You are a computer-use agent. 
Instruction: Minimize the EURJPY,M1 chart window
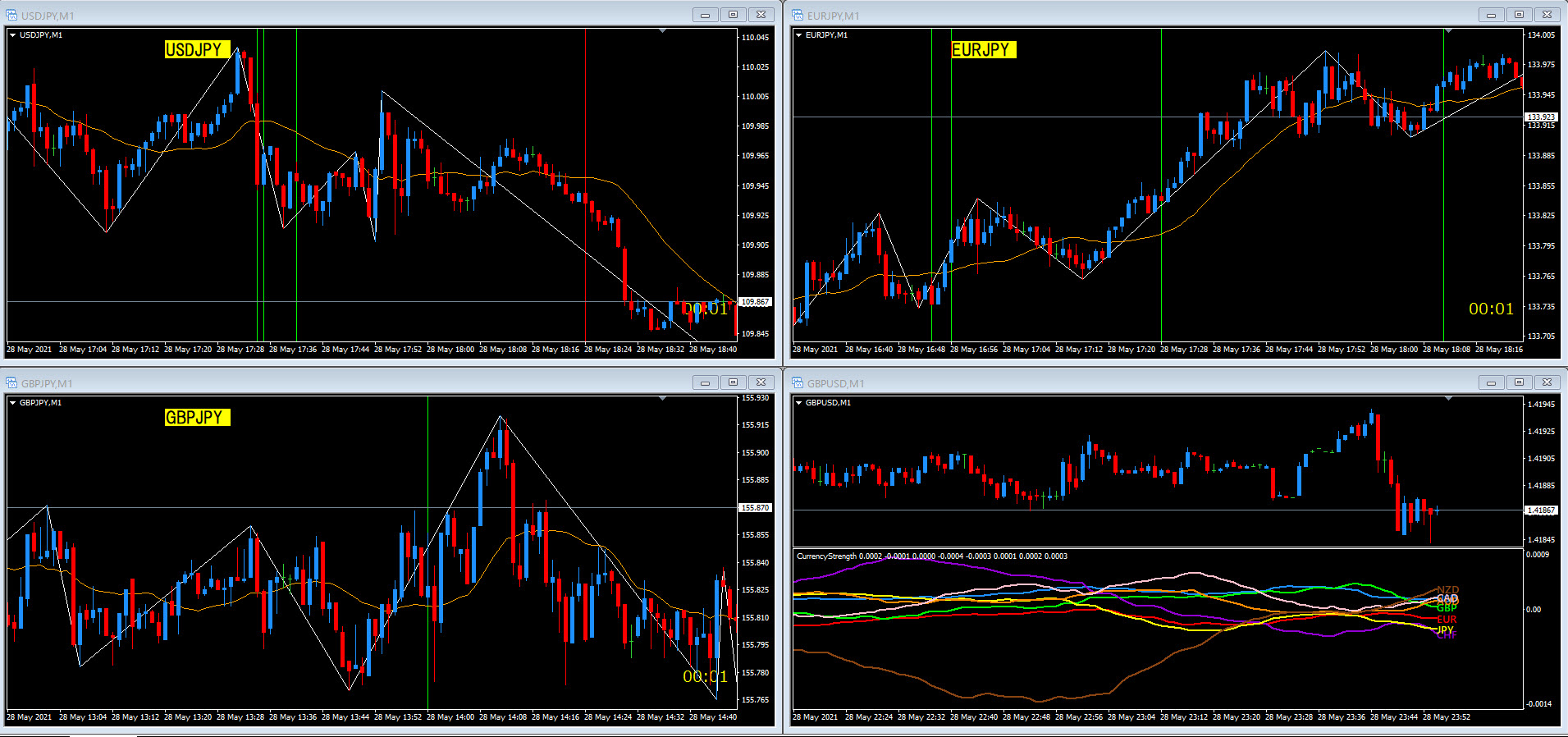pyautogui.click(x=1491, y=15)
